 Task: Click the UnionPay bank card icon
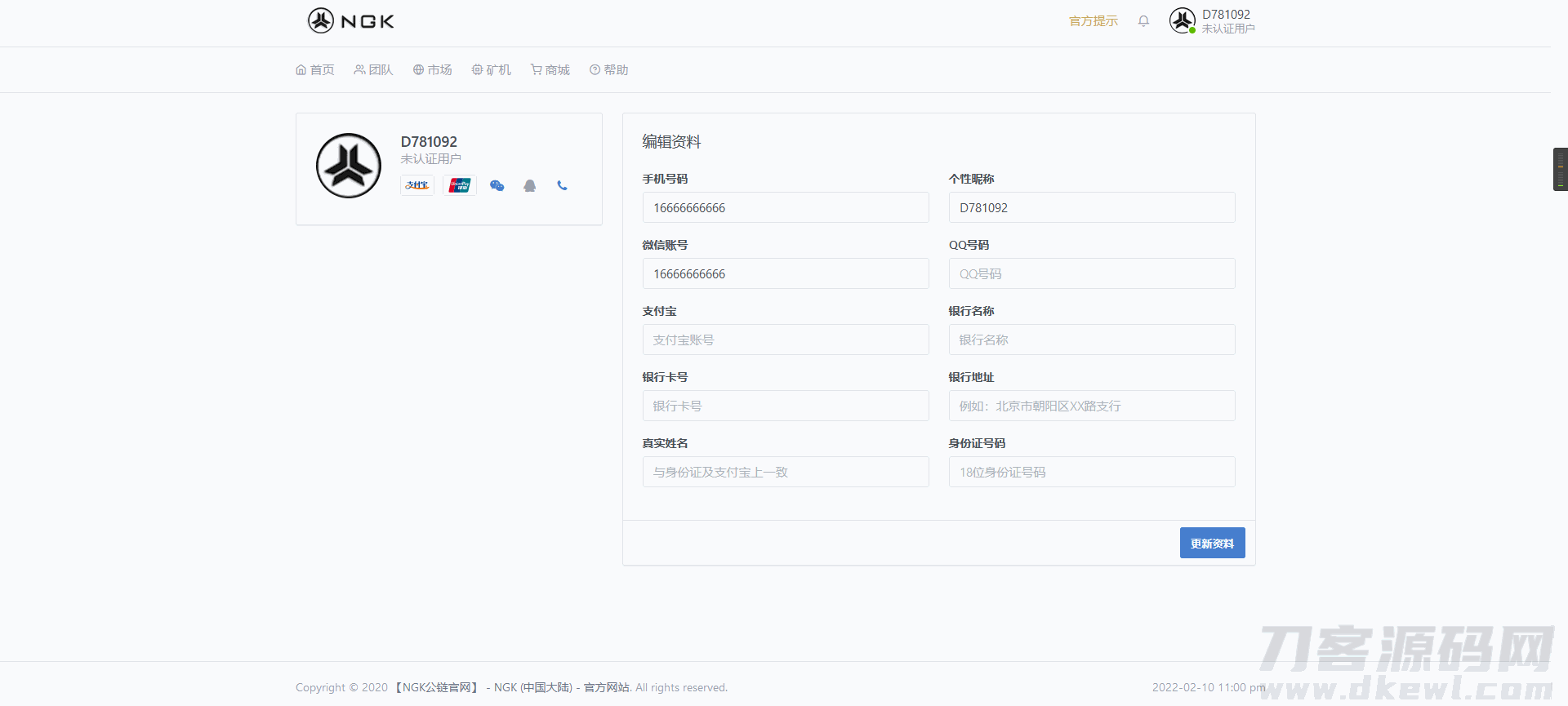460,185
